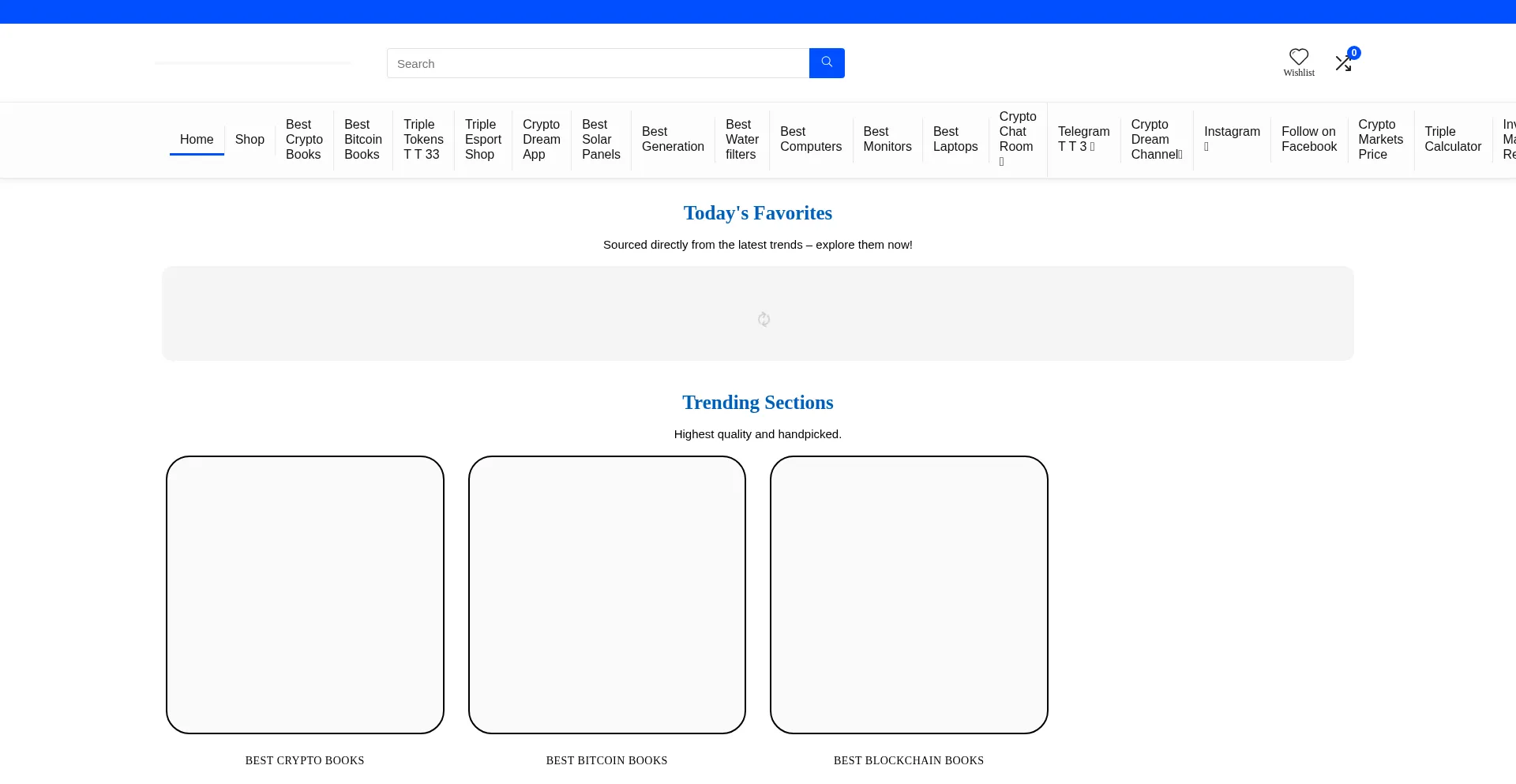Click the loading spinner in the favorites banner
The image size is (1516, 784).
tap(764, 319)
